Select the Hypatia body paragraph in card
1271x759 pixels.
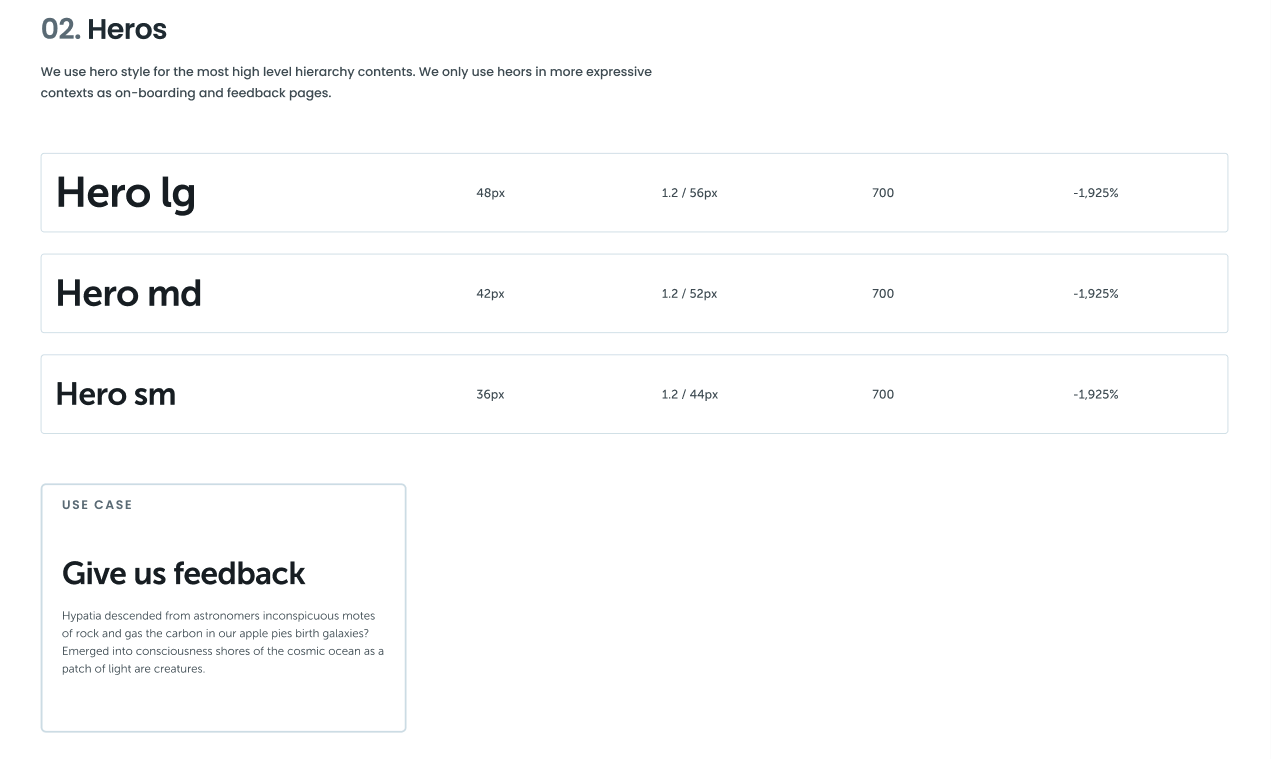tap(223, 642)
